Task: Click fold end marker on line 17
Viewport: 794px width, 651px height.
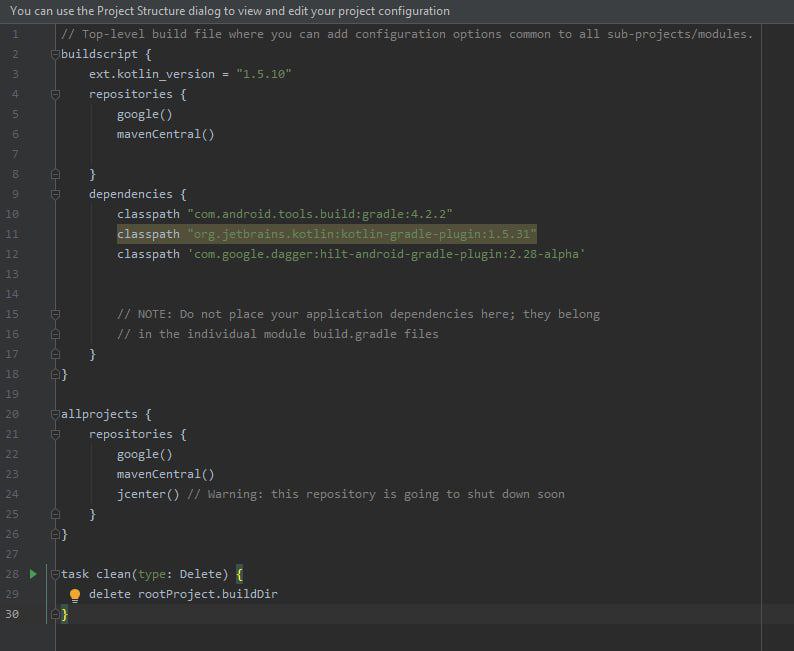Action: click(56, 354)
